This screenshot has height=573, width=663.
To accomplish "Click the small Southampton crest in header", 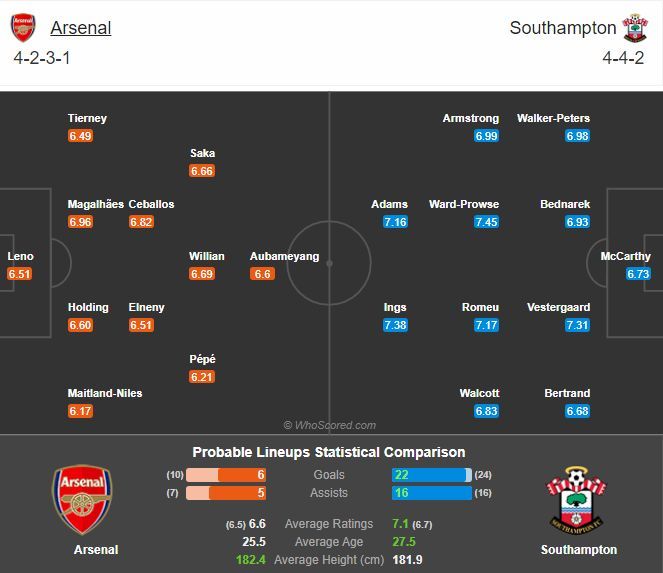I will pos(634,27).
